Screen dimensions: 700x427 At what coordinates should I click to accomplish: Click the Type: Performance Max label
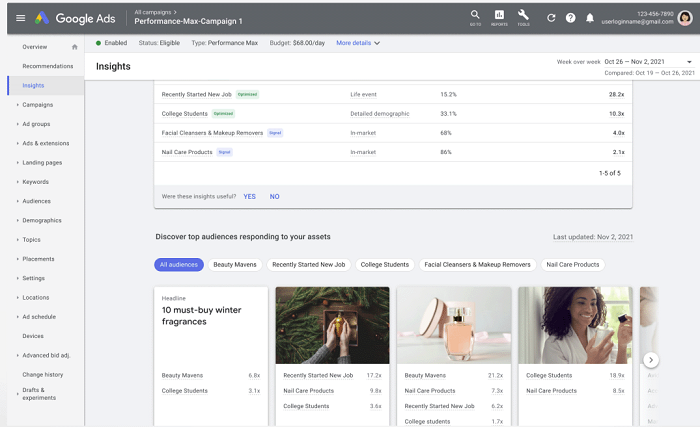pos(225,43)
